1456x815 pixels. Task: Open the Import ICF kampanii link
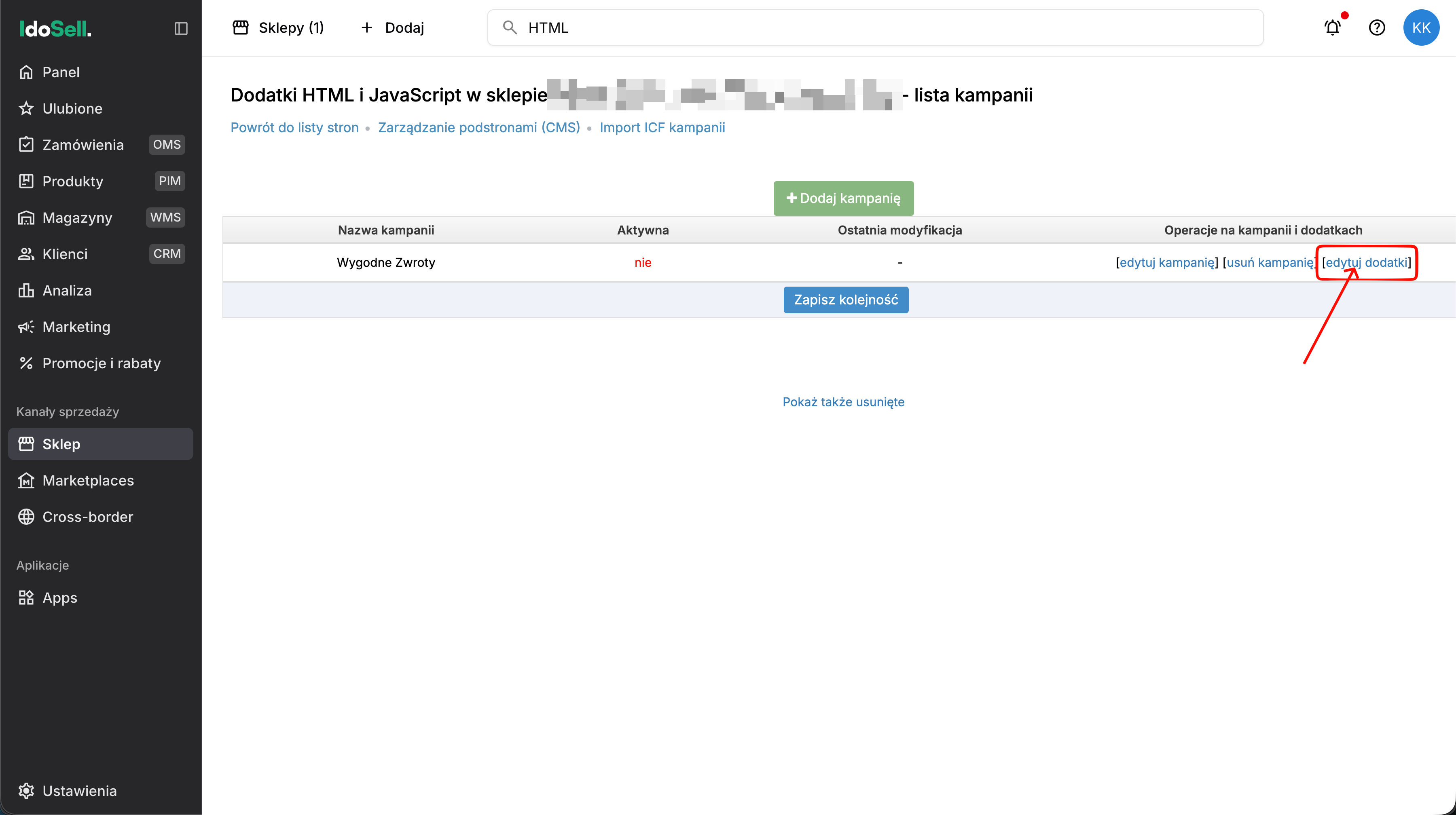[x=662, y=128]
